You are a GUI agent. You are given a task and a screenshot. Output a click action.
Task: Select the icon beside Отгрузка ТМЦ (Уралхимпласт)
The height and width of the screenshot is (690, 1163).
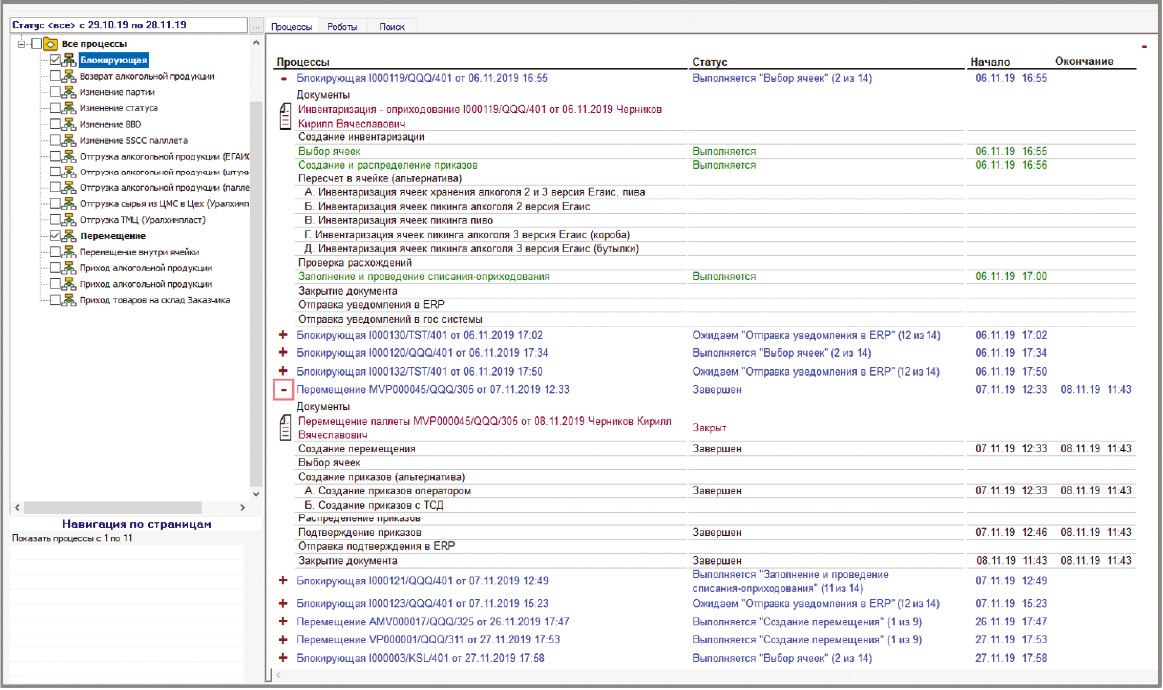pos(69,220)
